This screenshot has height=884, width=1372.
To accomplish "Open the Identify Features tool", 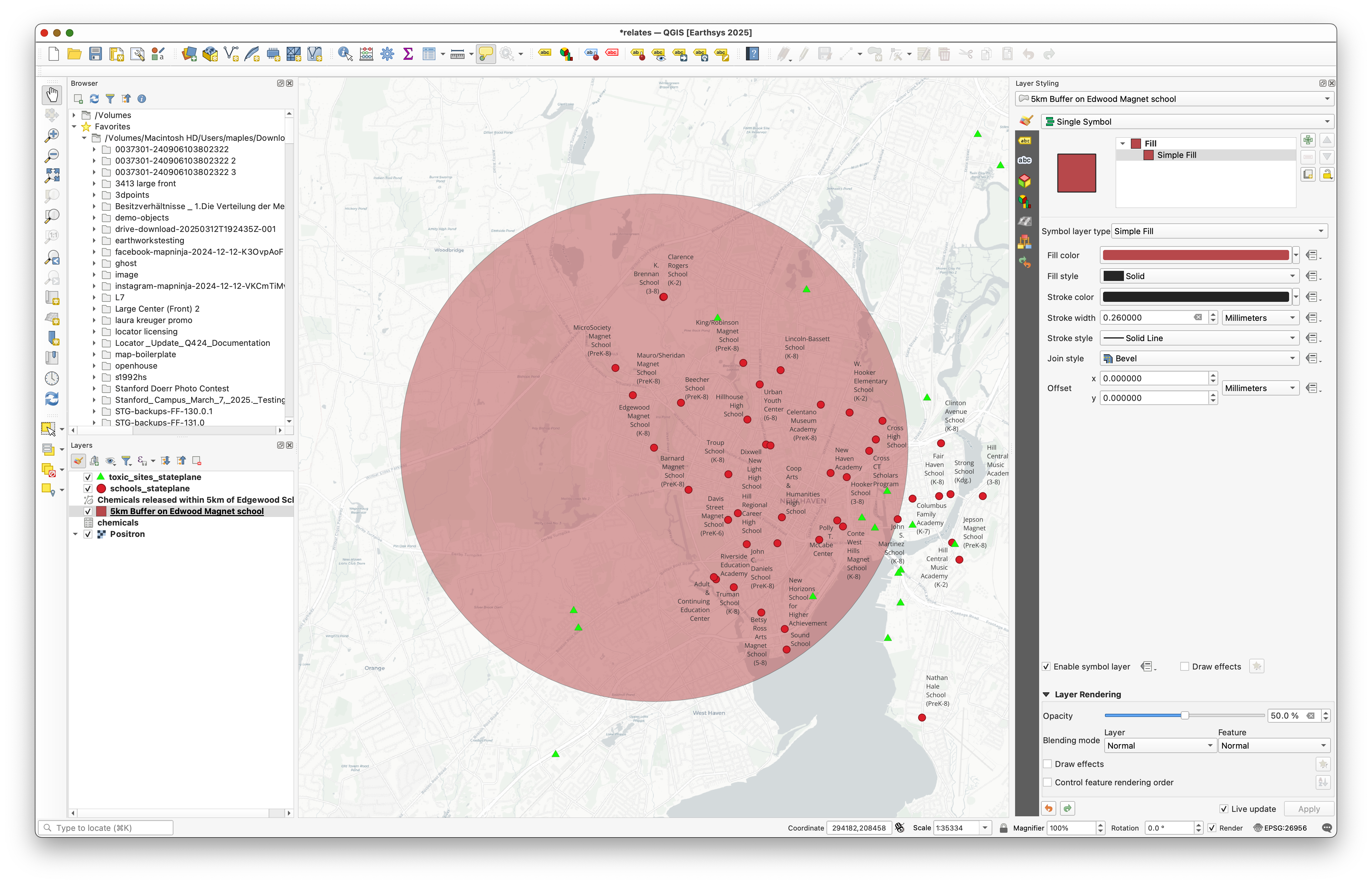I will click(345, 54).
